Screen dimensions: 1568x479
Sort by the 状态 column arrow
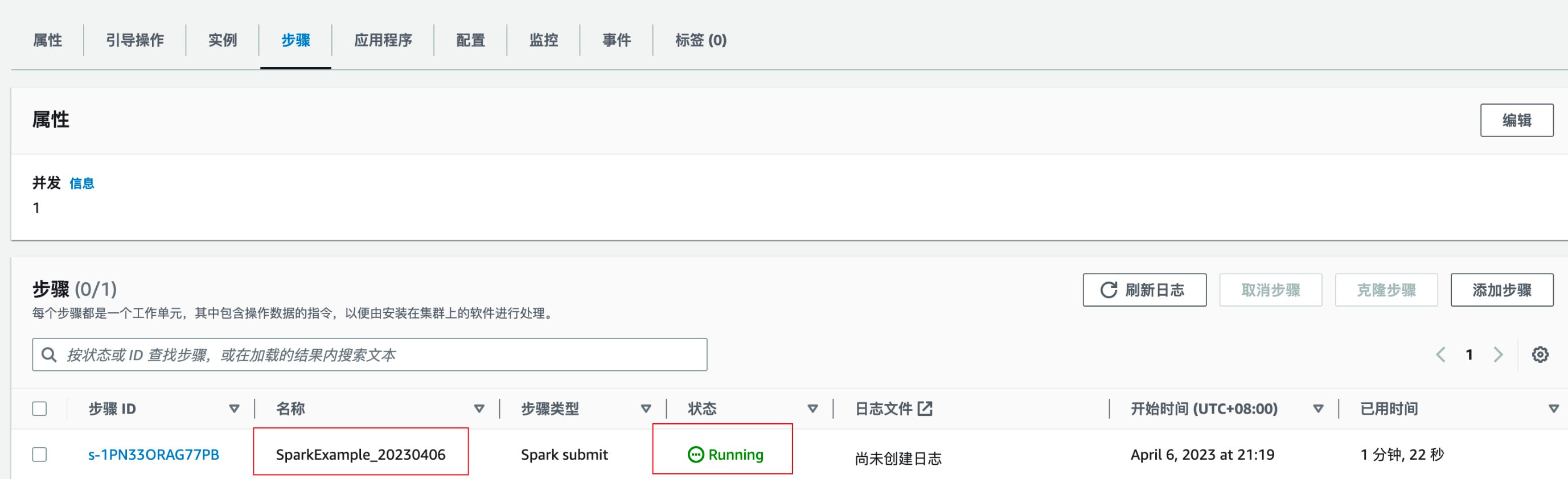[812, 408]
